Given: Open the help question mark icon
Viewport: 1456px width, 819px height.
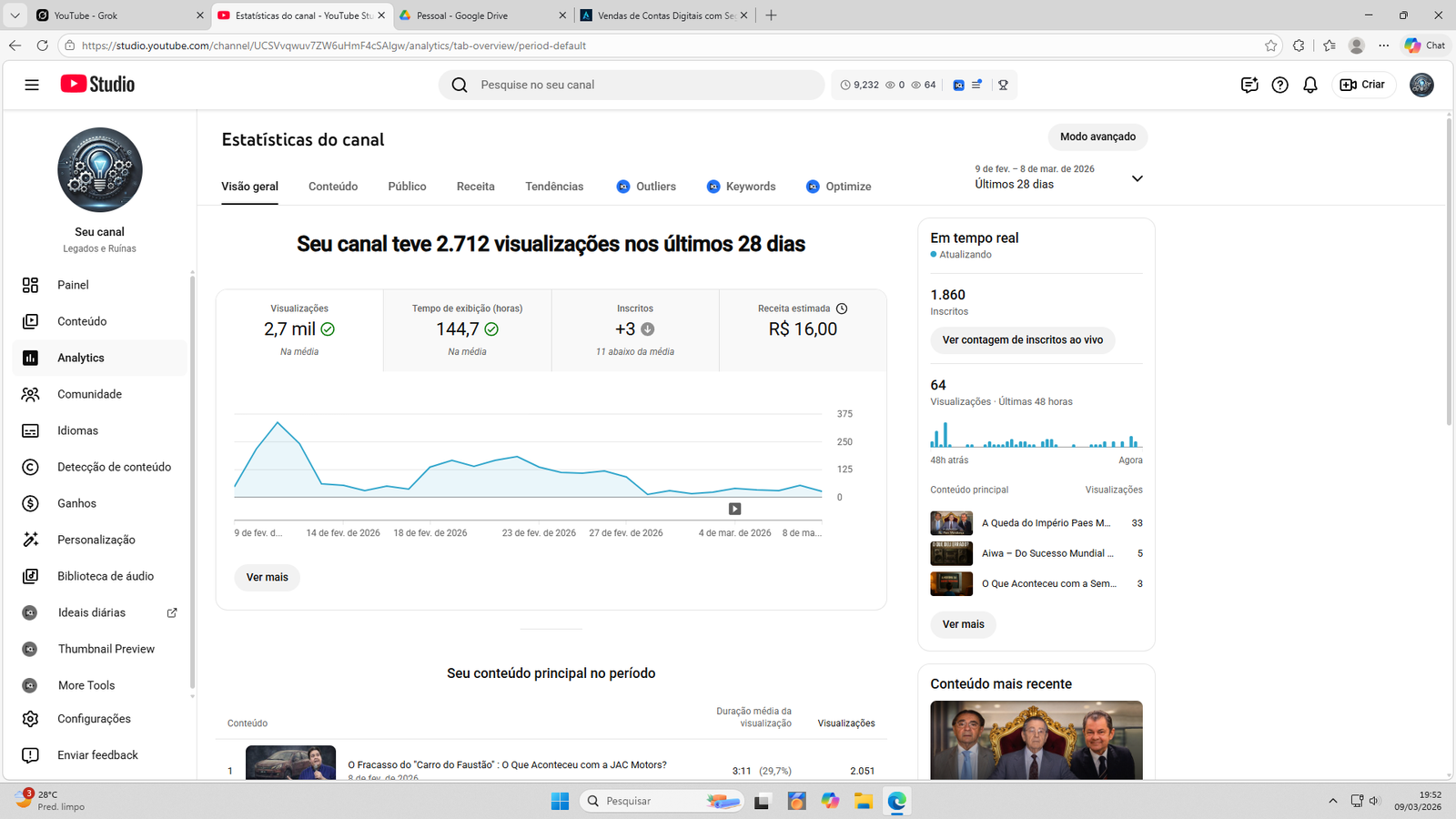Looking at the screenshot, I should point(1279,85).
